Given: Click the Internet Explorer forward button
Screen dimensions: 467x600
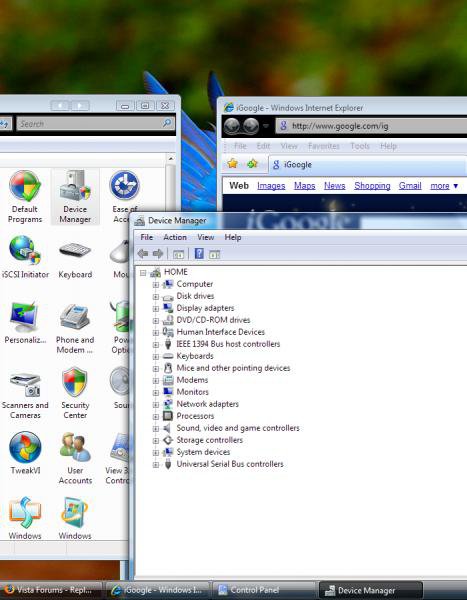Looking at the screenshot, I should 251,126.
